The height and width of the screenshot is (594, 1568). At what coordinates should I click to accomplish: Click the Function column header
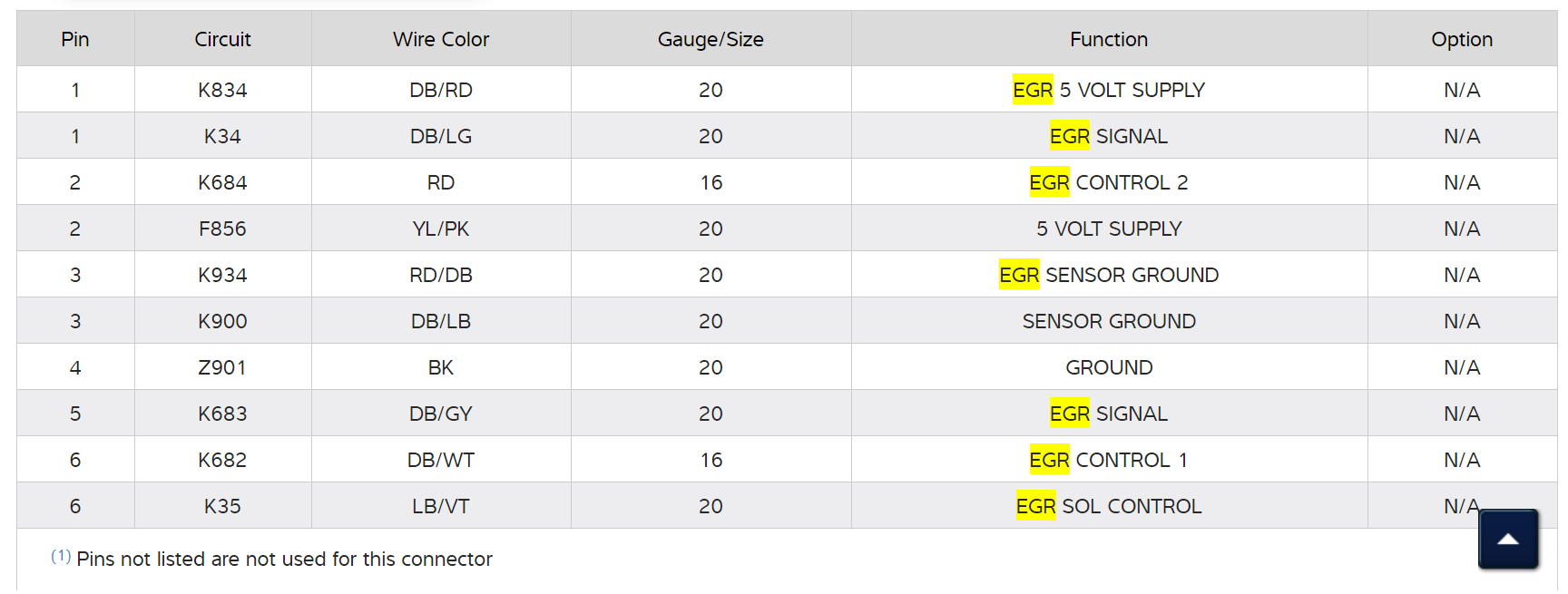1109,39
